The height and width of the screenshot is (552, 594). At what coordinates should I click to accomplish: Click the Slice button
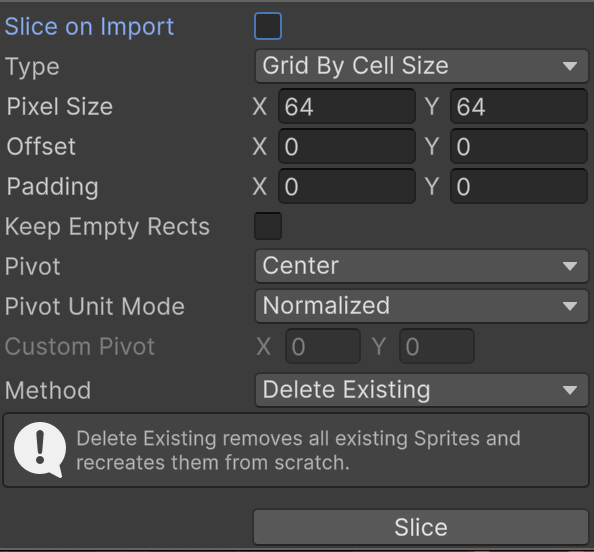[420, 527]
